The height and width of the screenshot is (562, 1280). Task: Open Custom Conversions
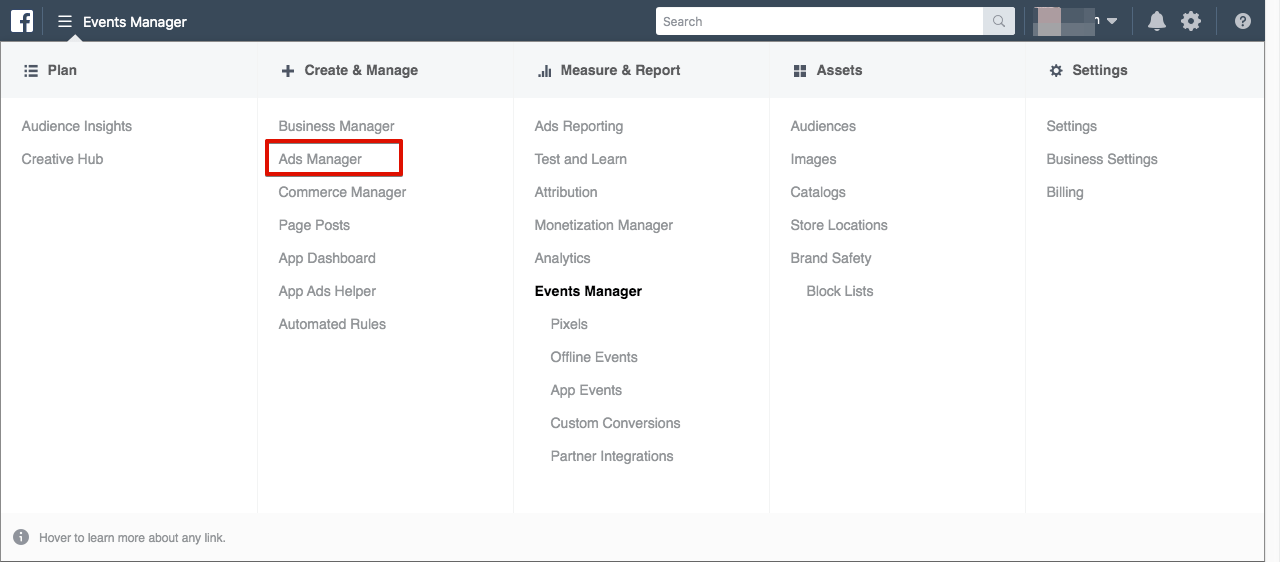615,423
